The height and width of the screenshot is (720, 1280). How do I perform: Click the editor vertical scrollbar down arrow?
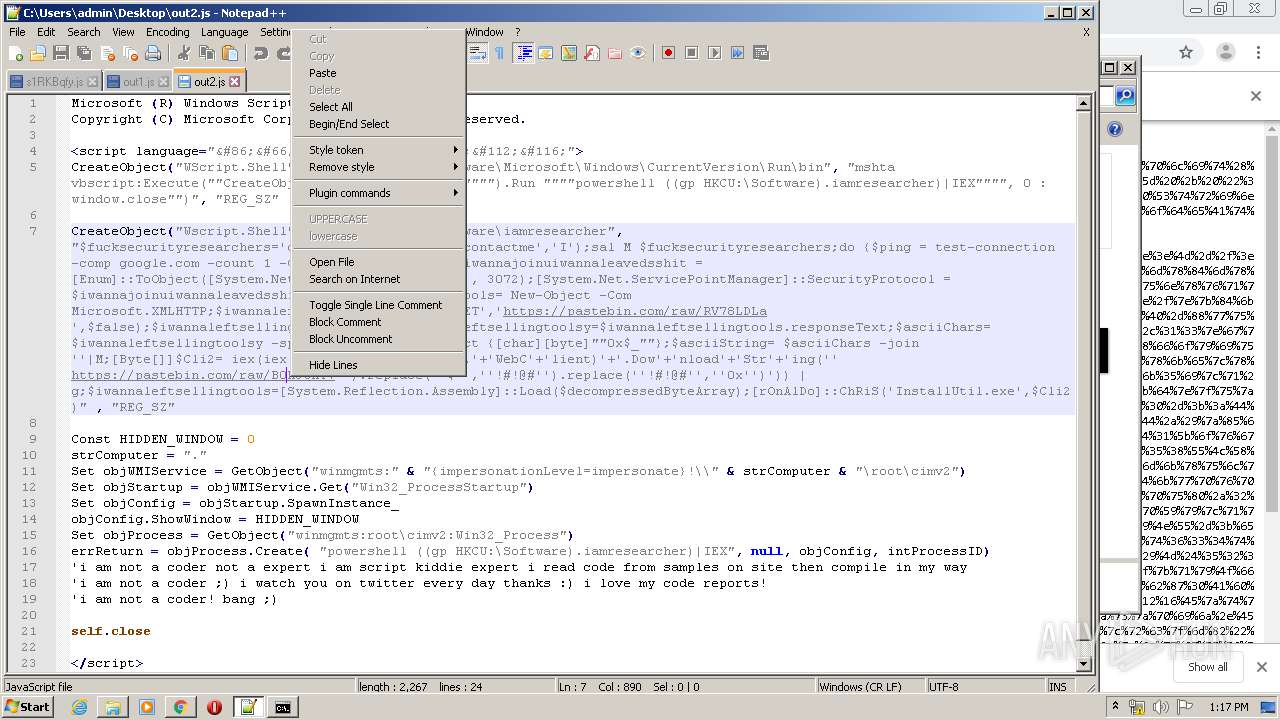pyautogui.click(x=1083, y=663)
